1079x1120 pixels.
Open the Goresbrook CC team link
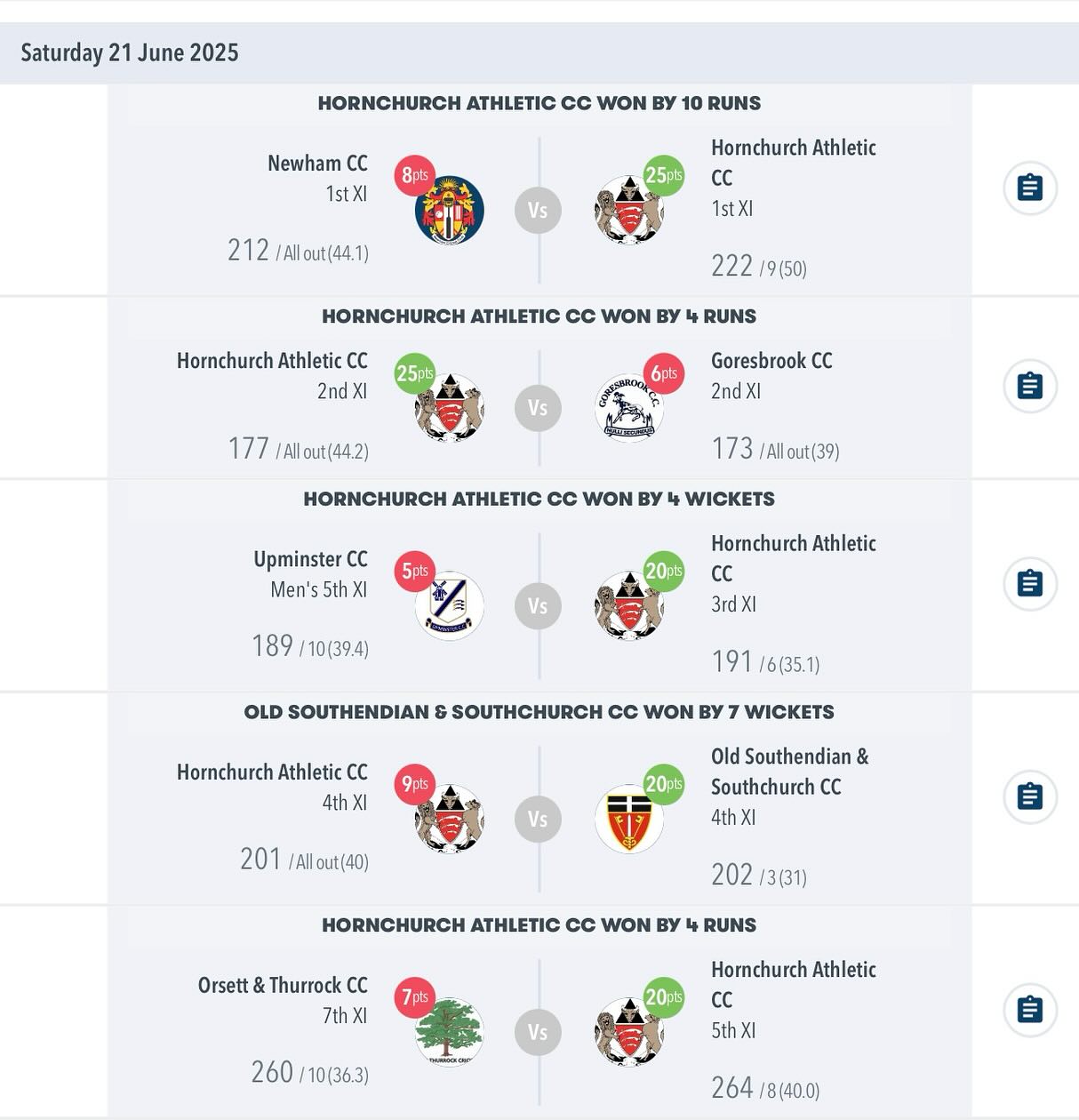point(771,361)
